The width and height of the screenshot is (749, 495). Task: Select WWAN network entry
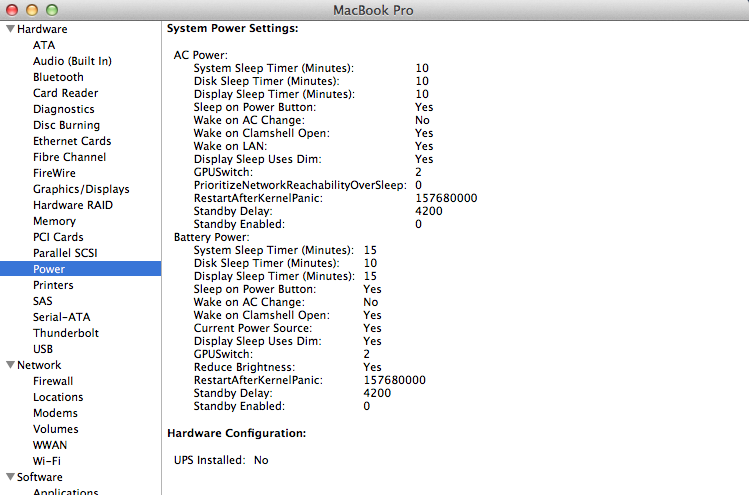[50, 445]
